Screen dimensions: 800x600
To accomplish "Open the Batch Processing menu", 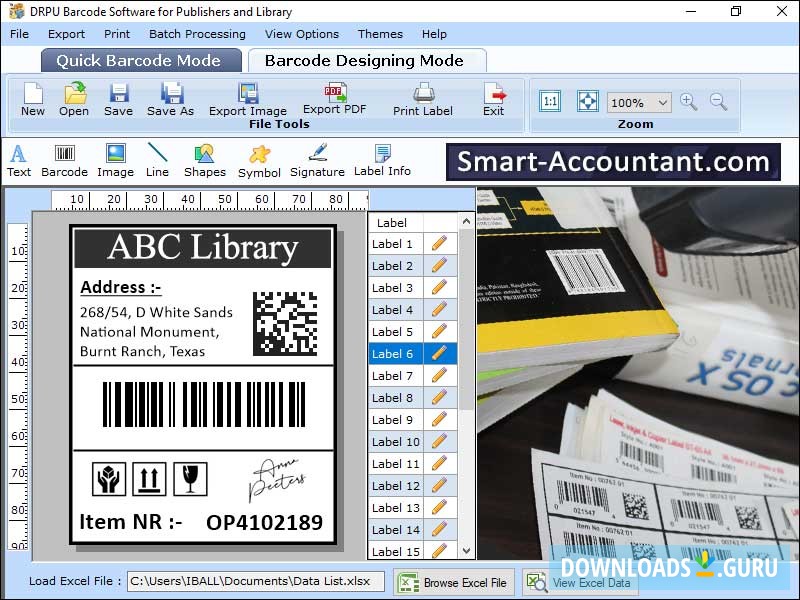I will point(197,33).
